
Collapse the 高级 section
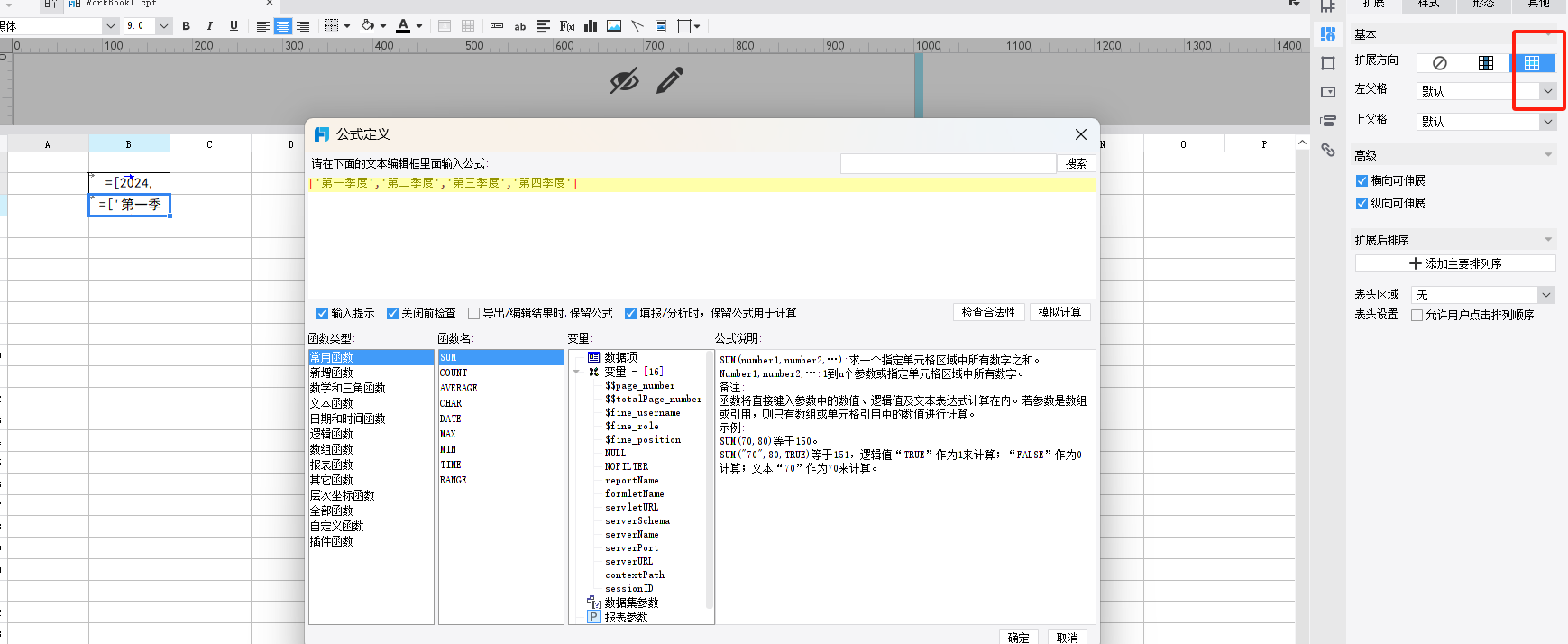point(1548,155)
